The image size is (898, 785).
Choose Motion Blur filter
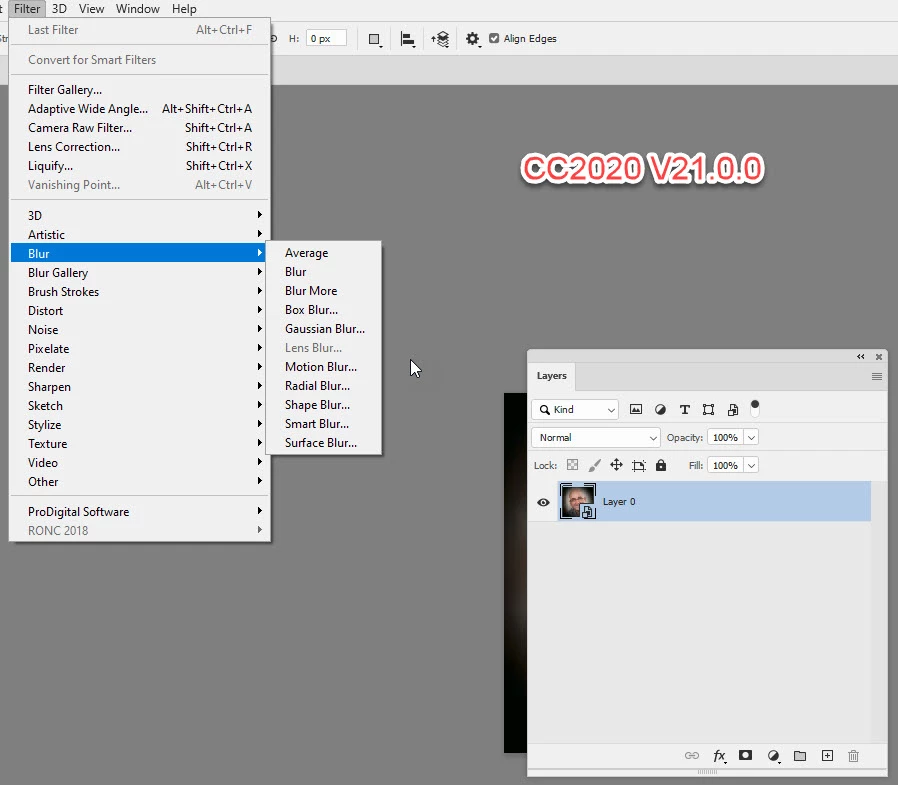click(x=324, y=366)
